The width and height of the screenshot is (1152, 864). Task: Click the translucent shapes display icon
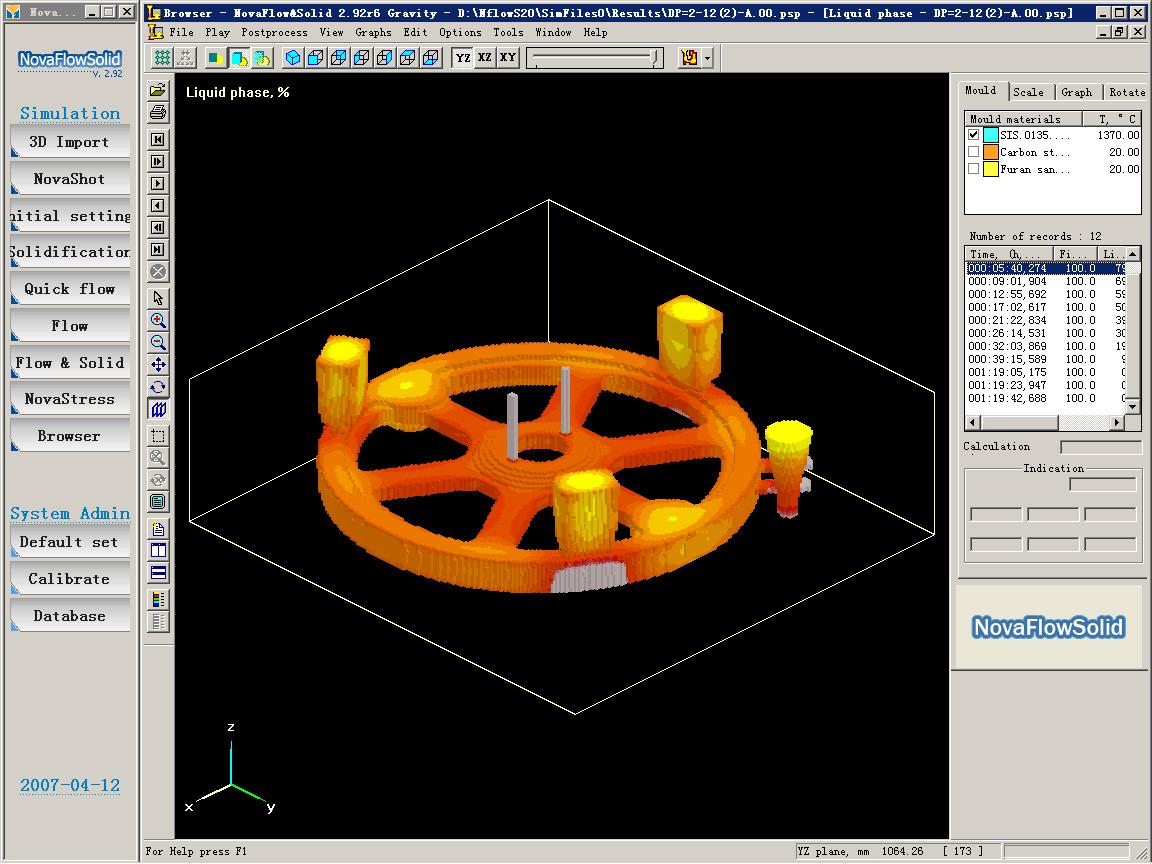click(x=262, y=57)
